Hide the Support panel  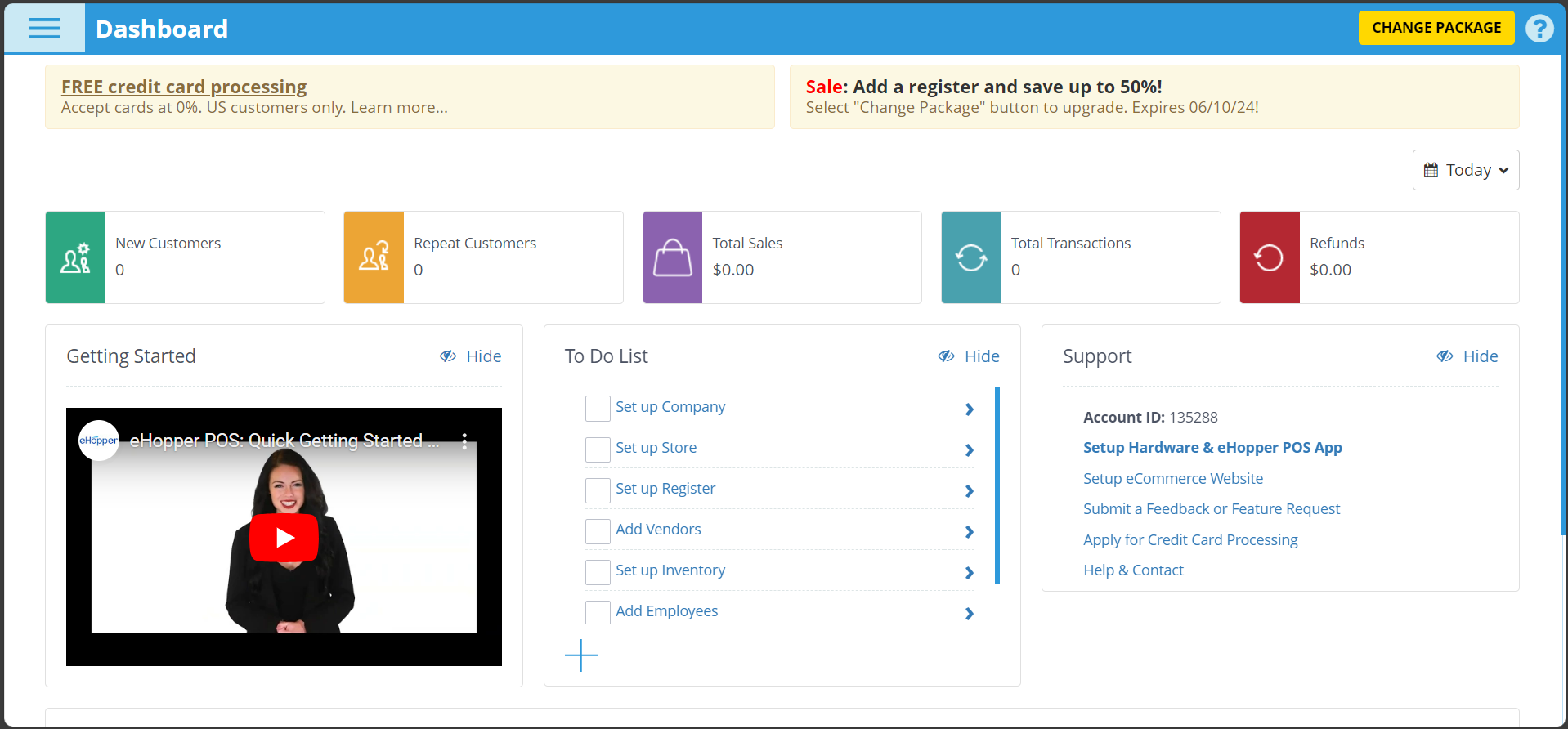pos(1467,356)
